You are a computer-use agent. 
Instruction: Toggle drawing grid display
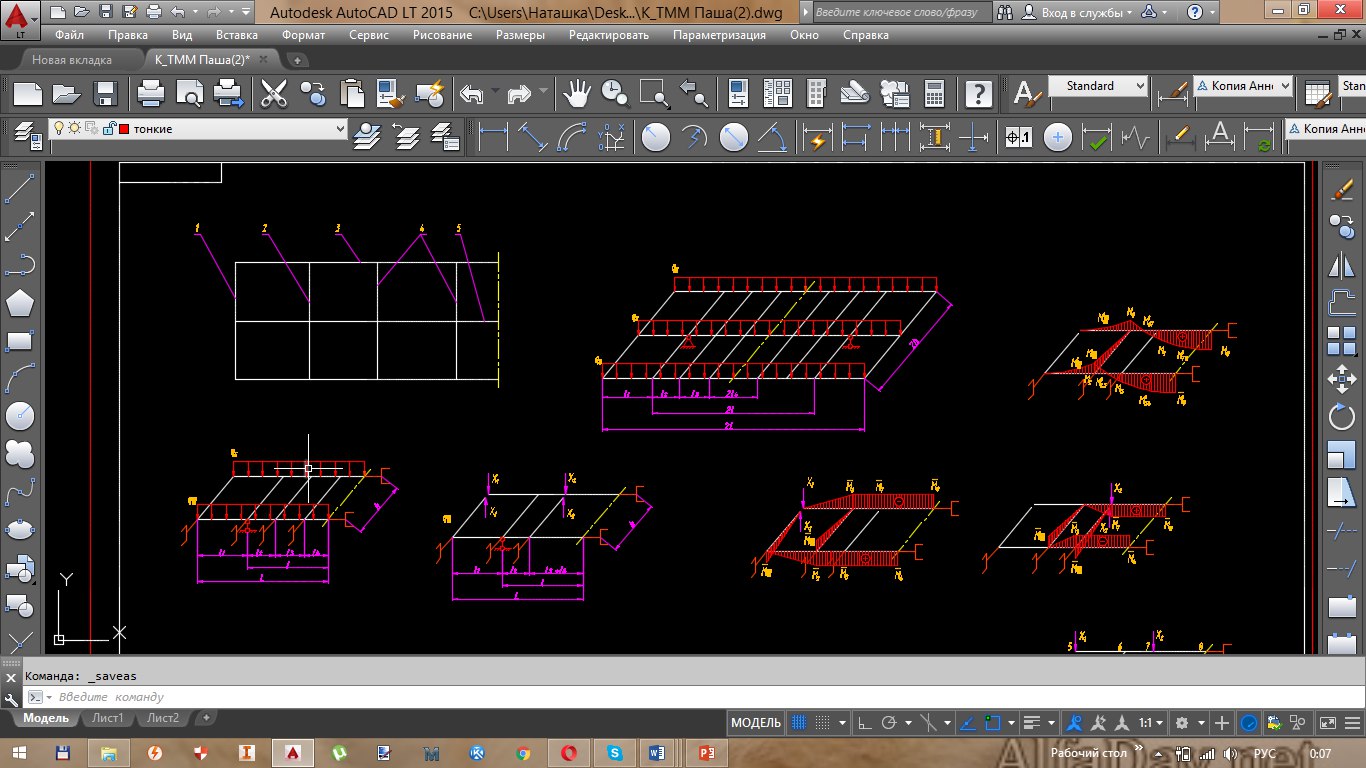[x=799, y=722]
